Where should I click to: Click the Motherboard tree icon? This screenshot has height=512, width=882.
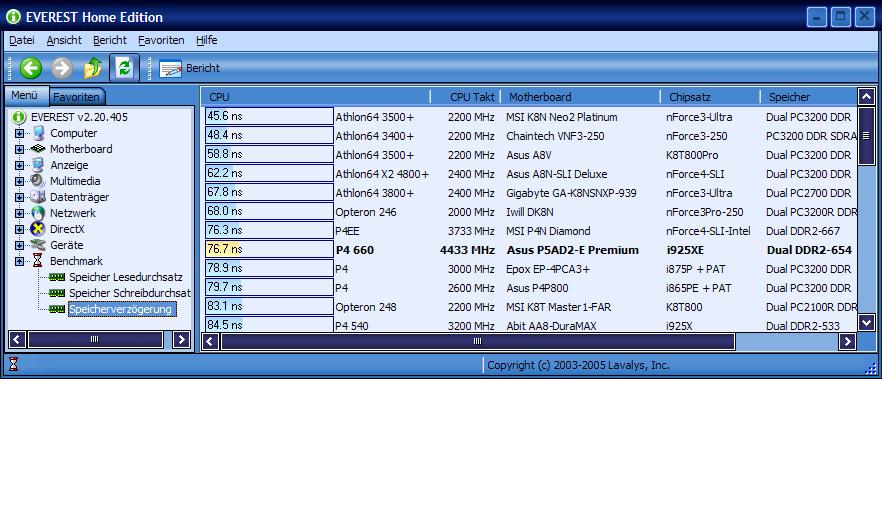[x=38, y=149]
